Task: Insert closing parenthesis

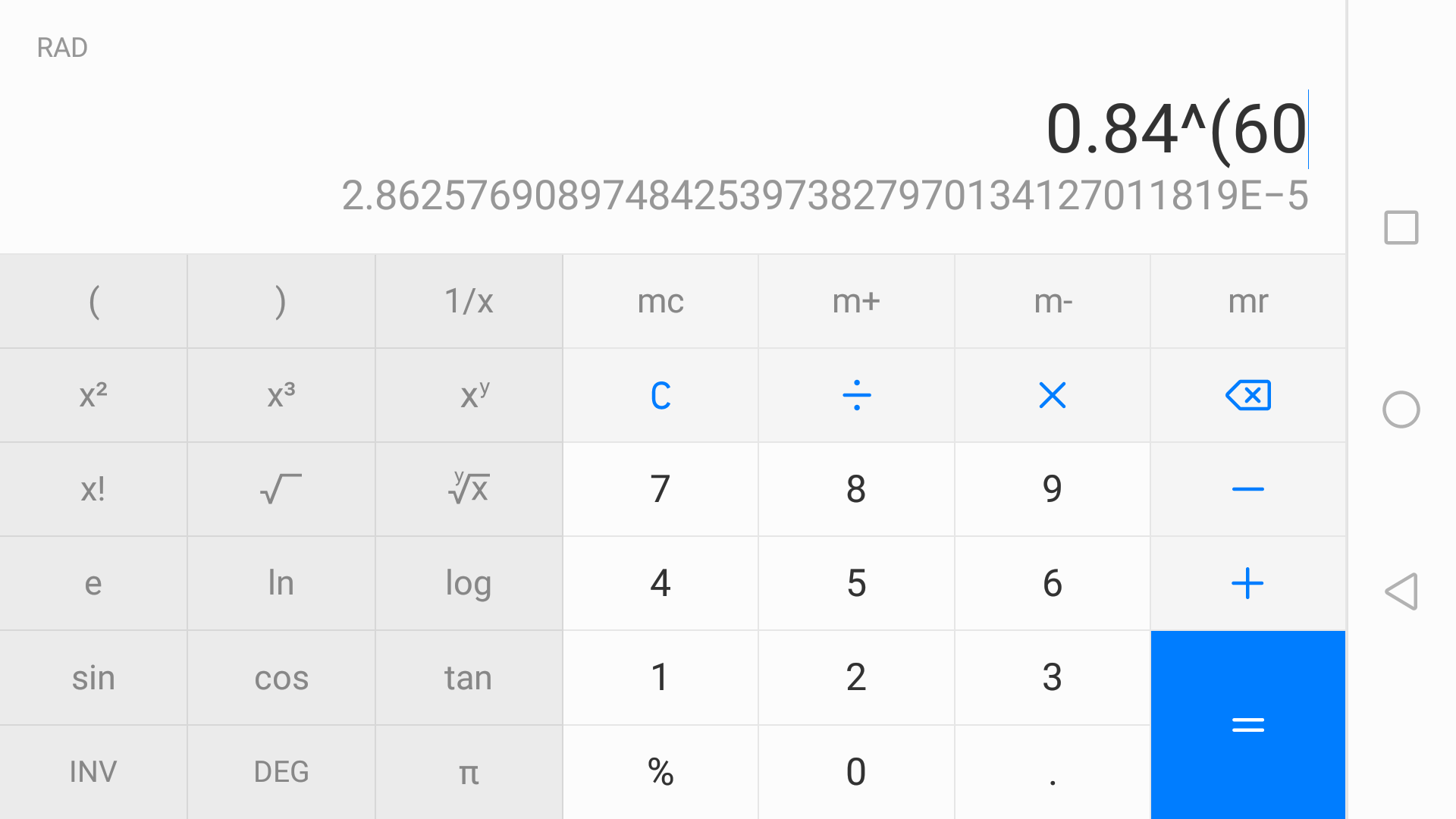Action: tap(281, 301)
